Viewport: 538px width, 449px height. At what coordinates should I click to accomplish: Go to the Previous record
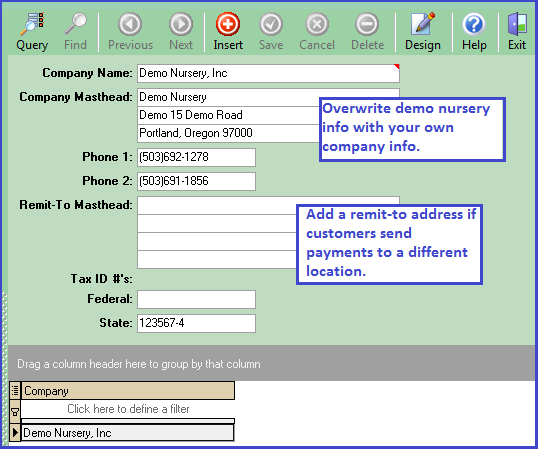pos(130,32)
